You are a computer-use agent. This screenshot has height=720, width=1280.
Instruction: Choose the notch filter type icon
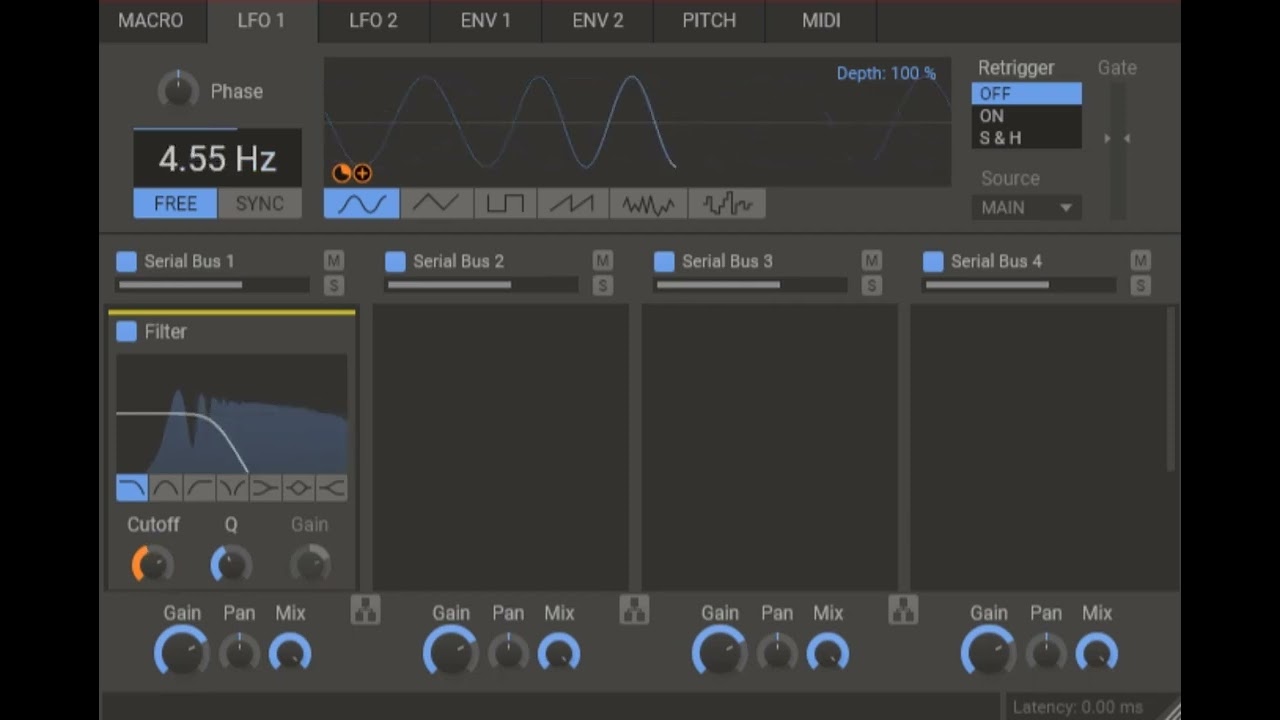232,488
